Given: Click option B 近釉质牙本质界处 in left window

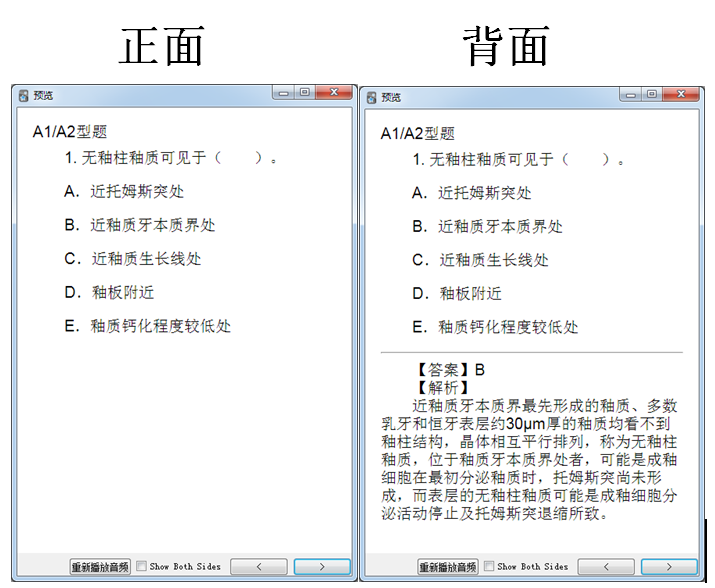Looking at the screenshot, I should click(x=140, y=225).
